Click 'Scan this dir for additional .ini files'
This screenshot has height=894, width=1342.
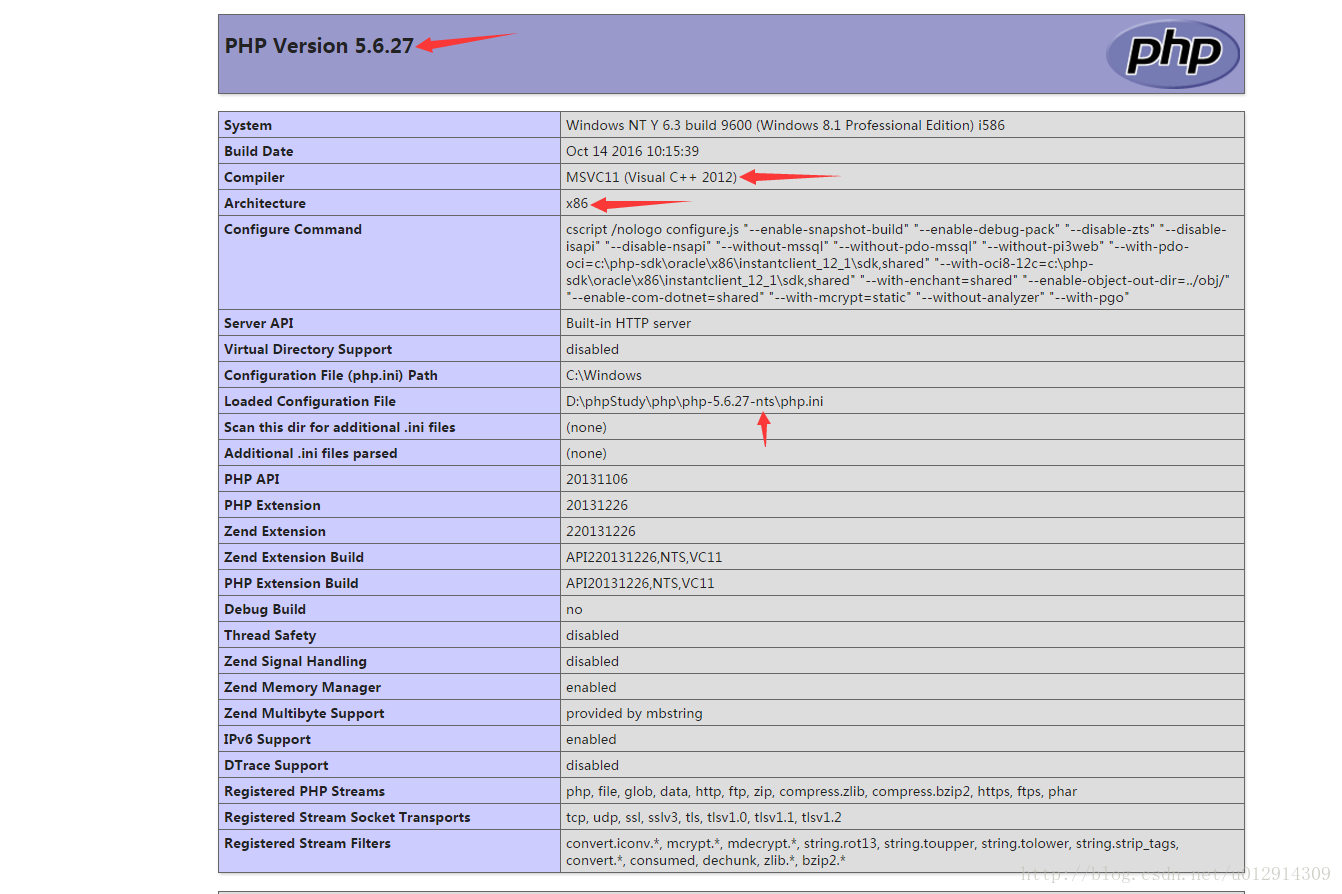(340, 427)
